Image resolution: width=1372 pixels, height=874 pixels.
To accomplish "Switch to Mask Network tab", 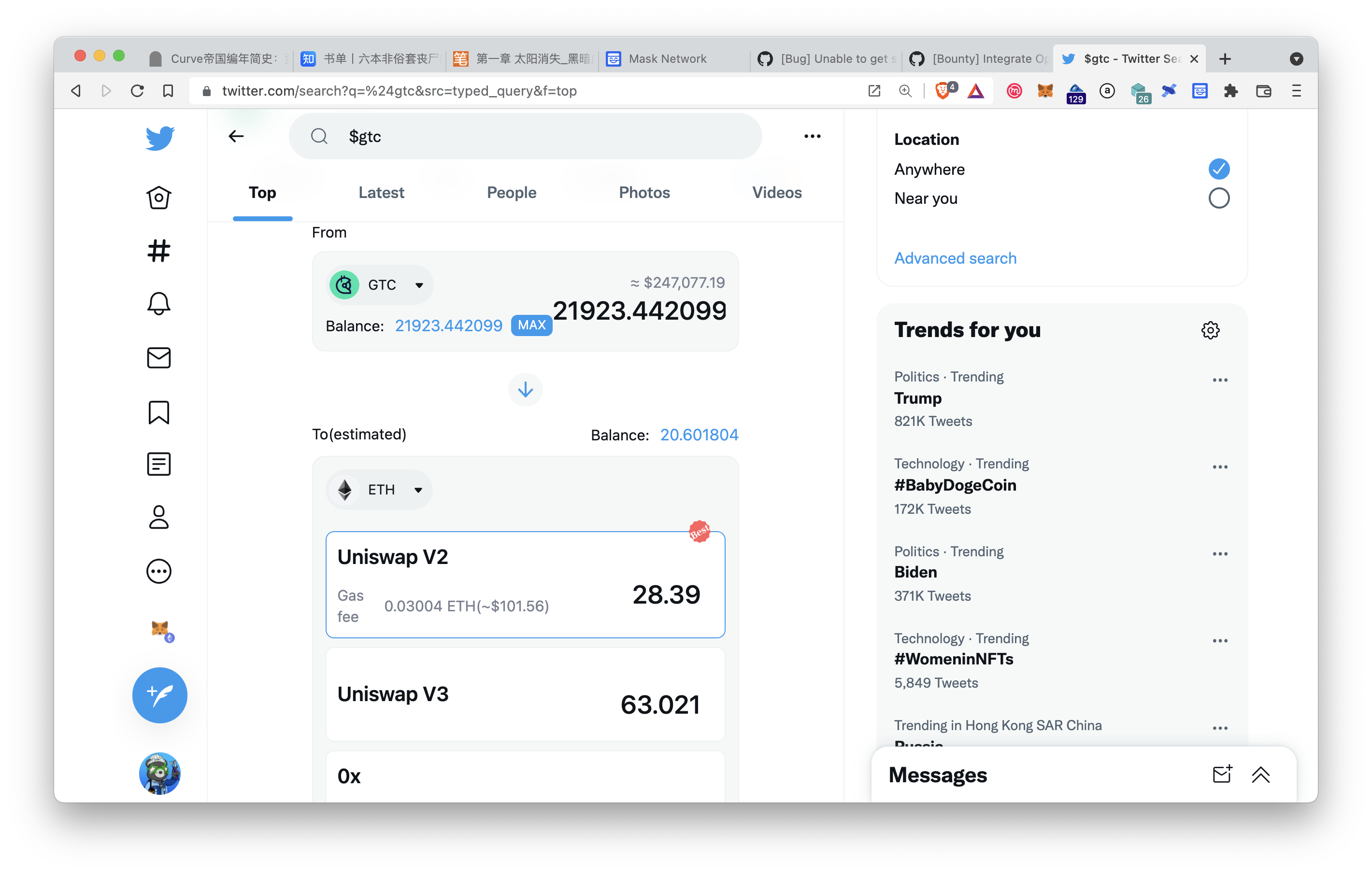I will tap(674, 58).
